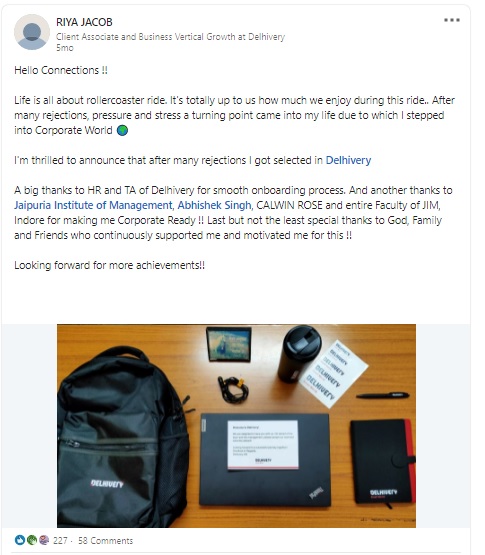
Task: Open the RIYA JACOB profile name
Action: [x=84, y=22]
